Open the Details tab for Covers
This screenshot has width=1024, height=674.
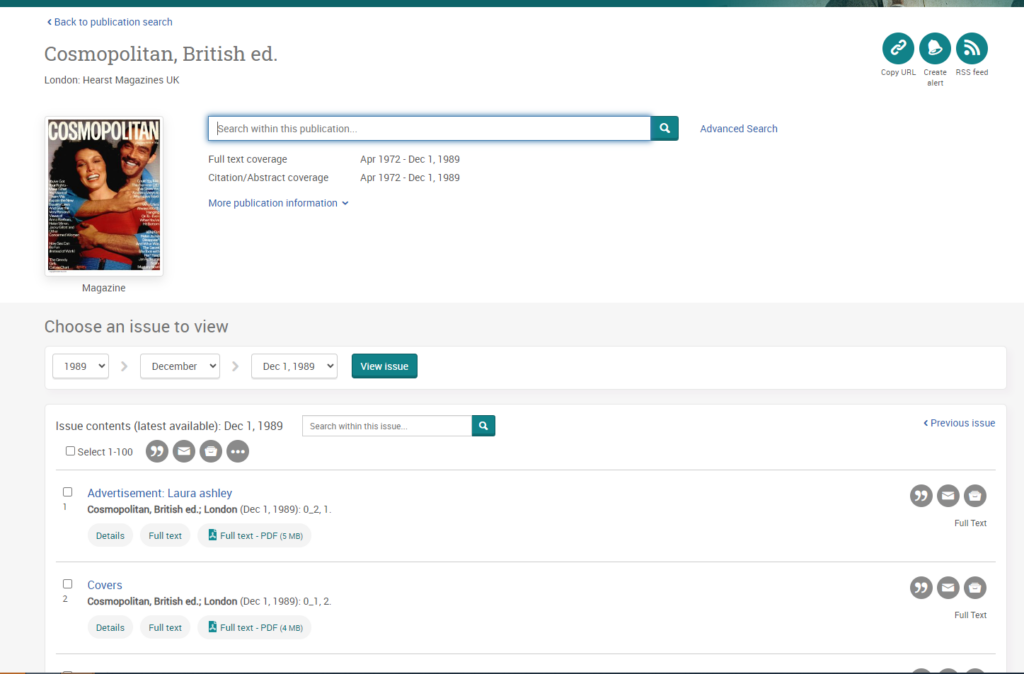click(110, 628)
